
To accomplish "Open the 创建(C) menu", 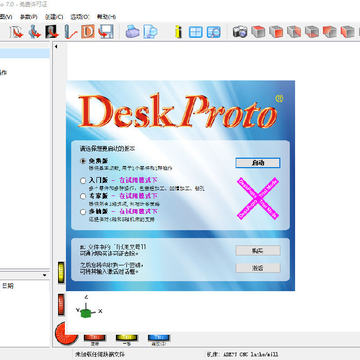I will click(54, 17).
